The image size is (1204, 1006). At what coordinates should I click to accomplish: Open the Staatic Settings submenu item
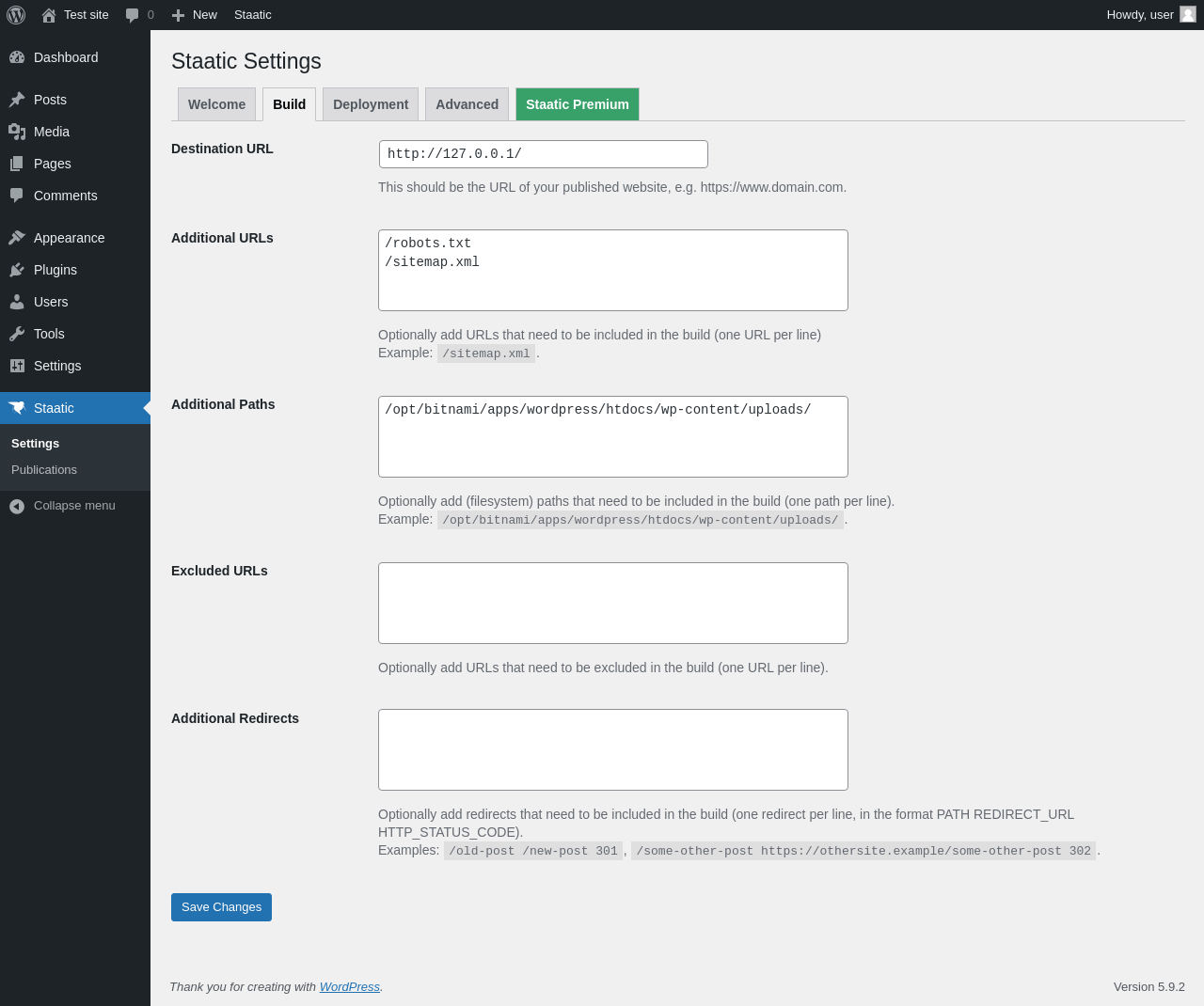35,444
